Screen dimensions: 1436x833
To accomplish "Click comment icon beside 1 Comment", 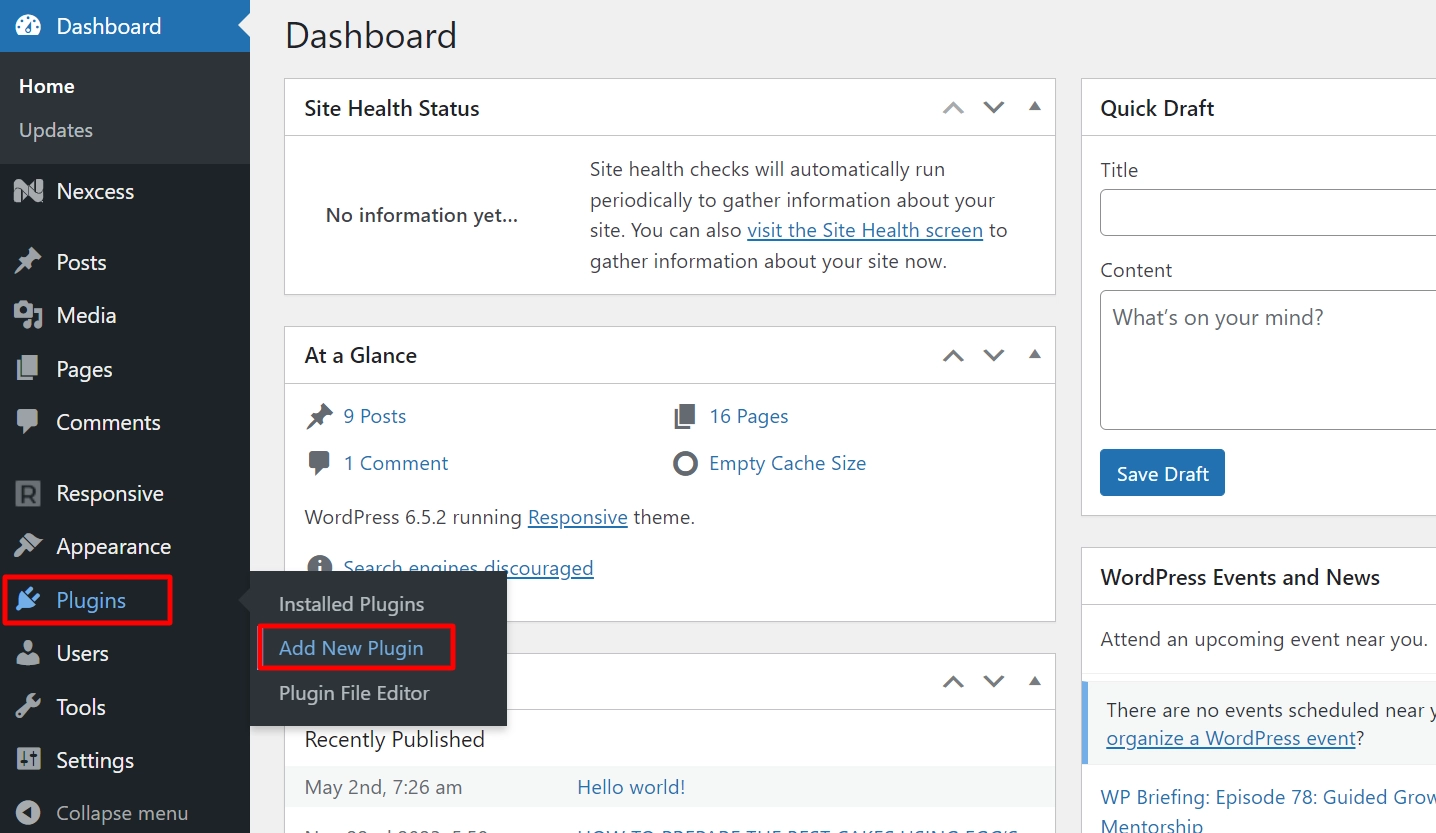I will [319, 463].
